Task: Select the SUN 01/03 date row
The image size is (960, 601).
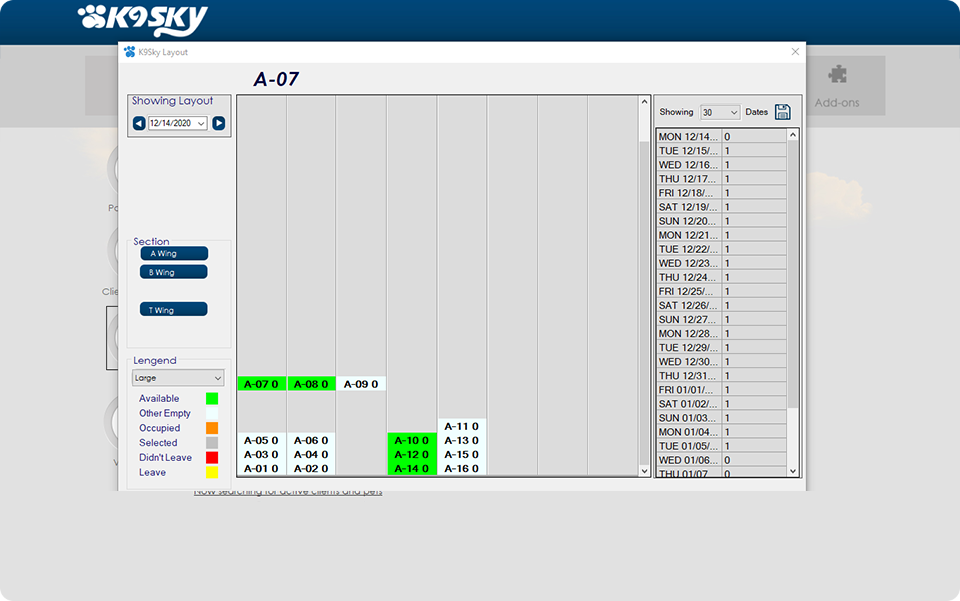Action: tap(721, 418)
